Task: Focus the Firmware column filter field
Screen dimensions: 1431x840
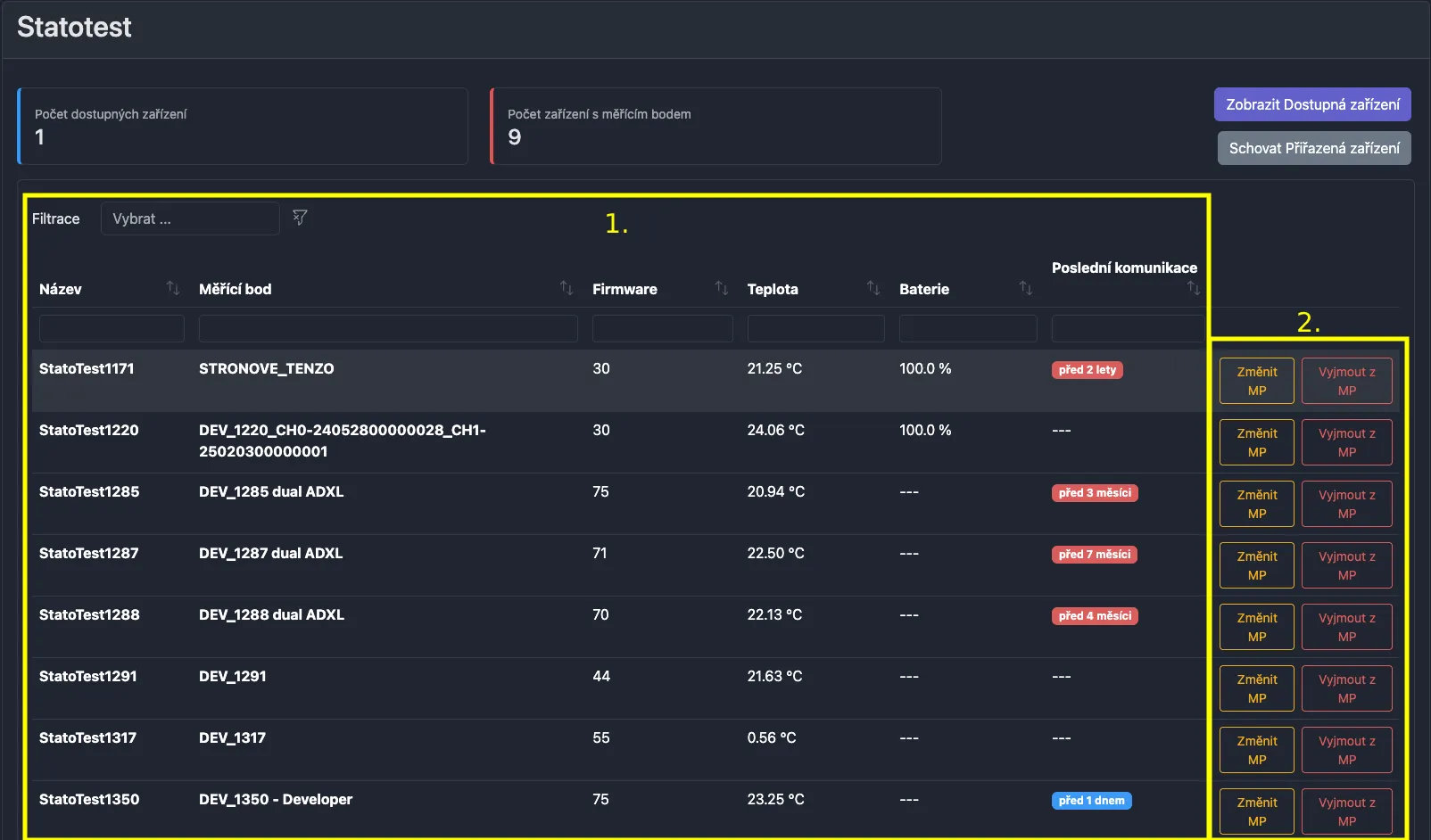Action: coord(662,328)
